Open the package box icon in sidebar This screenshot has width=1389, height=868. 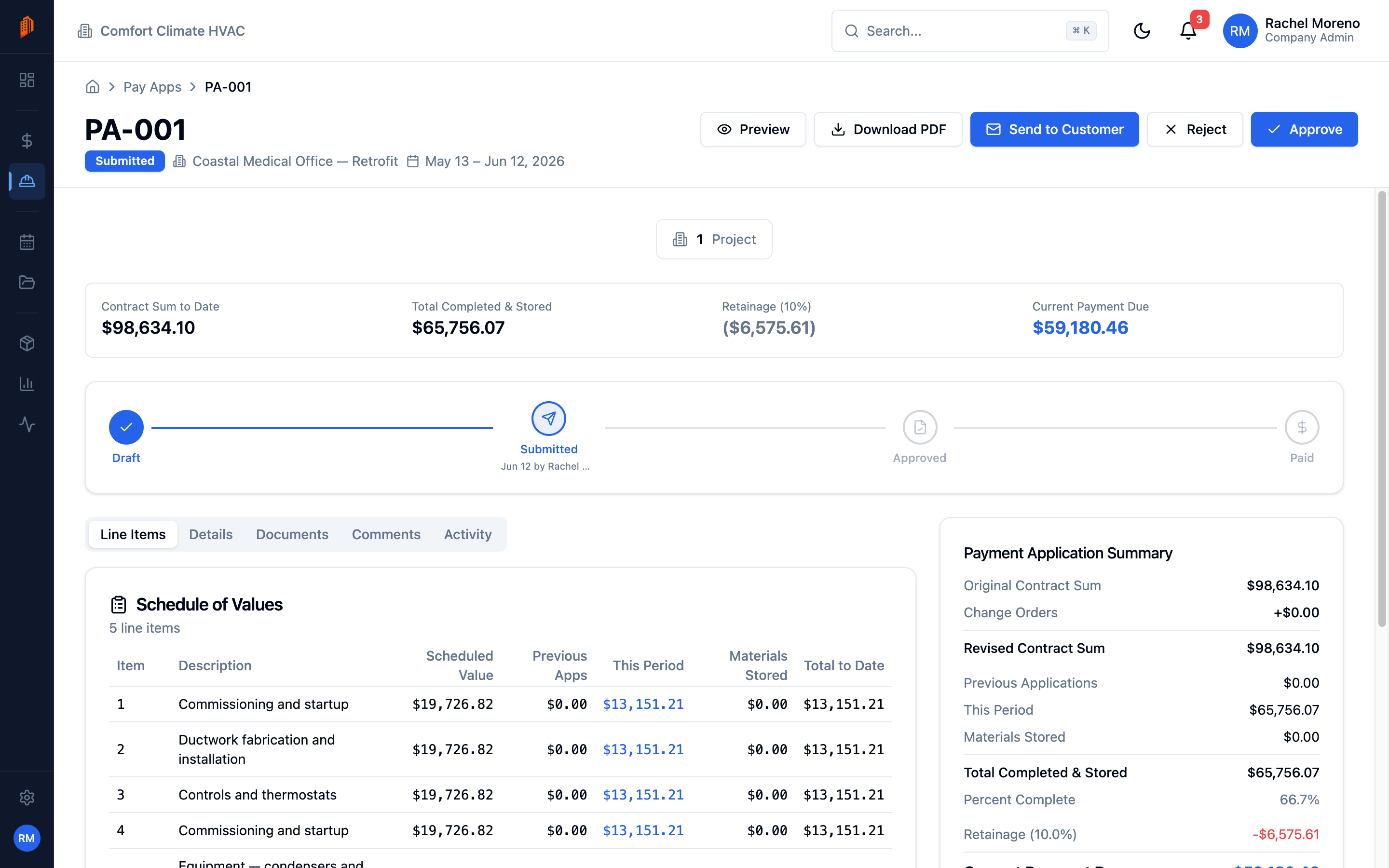(27, 343)
